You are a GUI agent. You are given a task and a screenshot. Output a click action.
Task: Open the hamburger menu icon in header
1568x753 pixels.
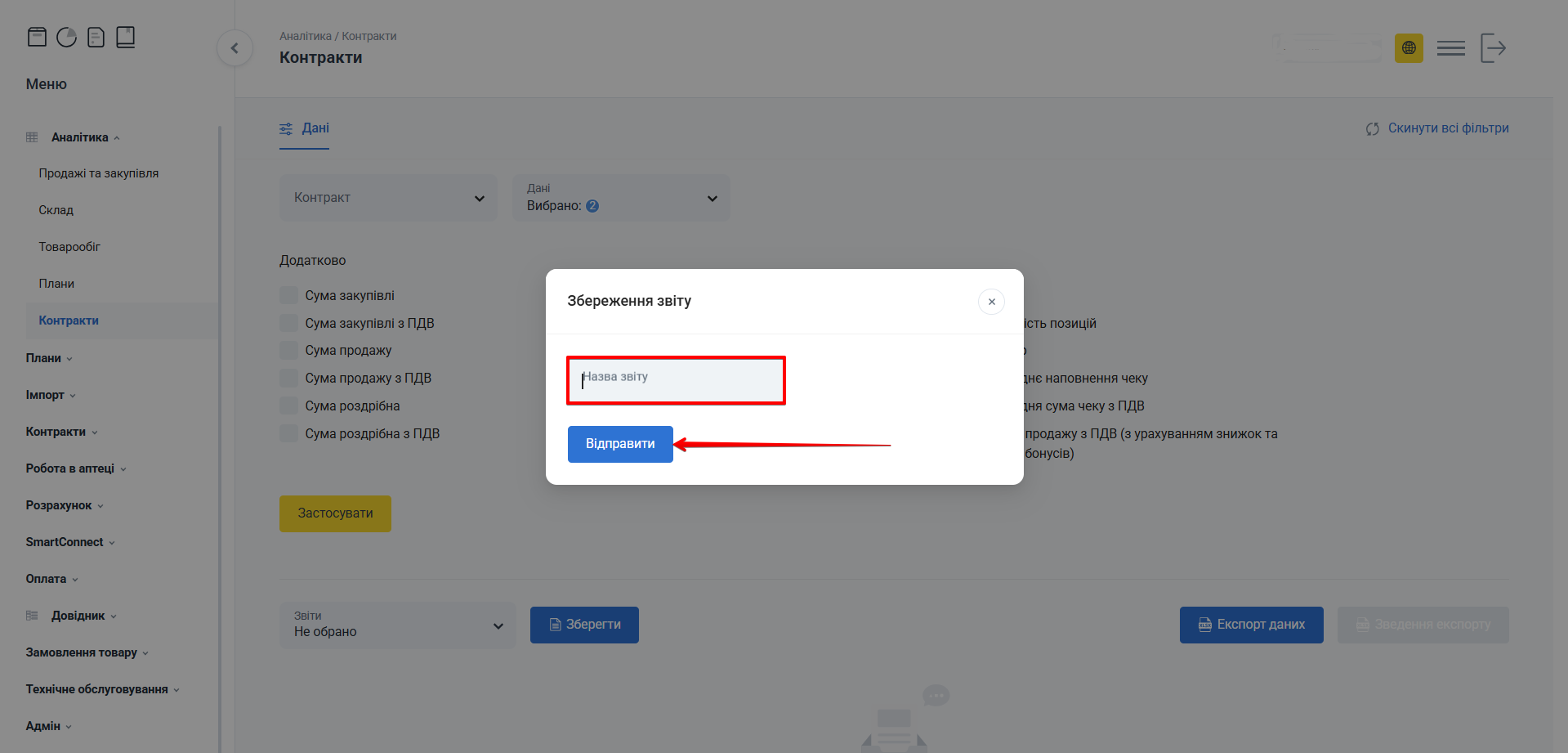(1450, 48)
